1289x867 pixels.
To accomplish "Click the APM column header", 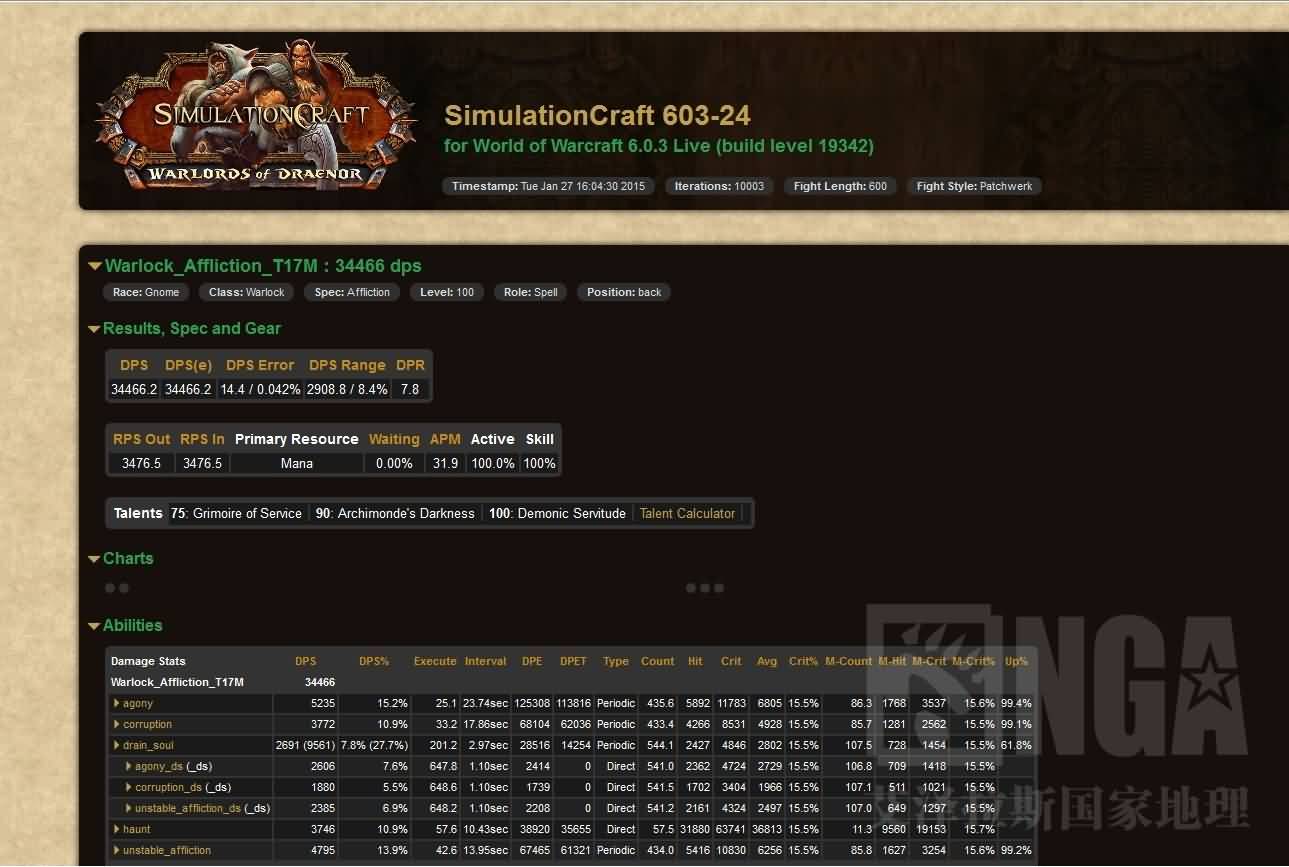I will coord(445,439).
